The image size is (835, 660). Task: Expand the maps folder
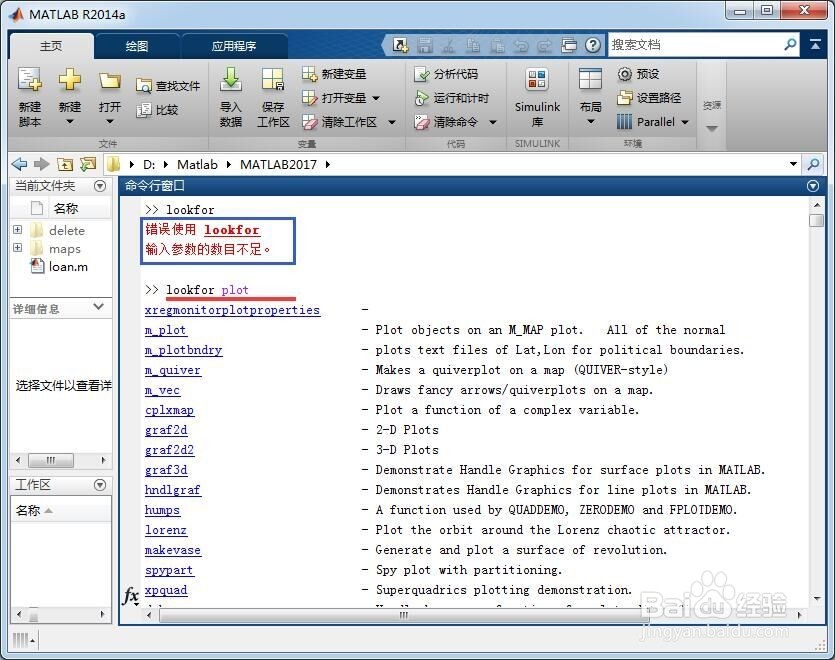(x=18, y=248)
